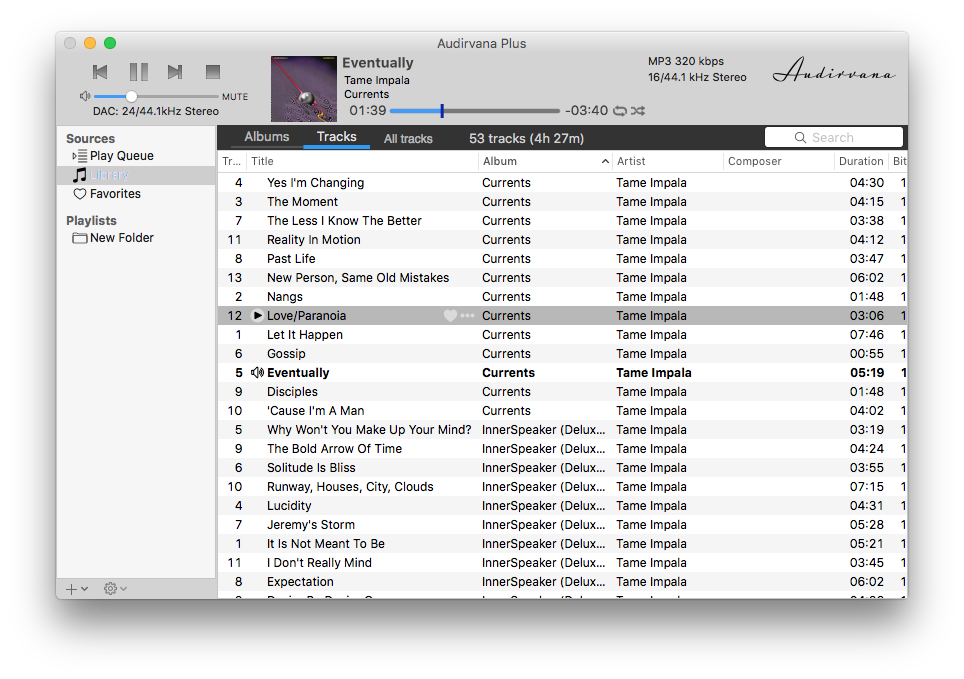Select the track 'Cause I'm A Man

(x=562, y=411)
